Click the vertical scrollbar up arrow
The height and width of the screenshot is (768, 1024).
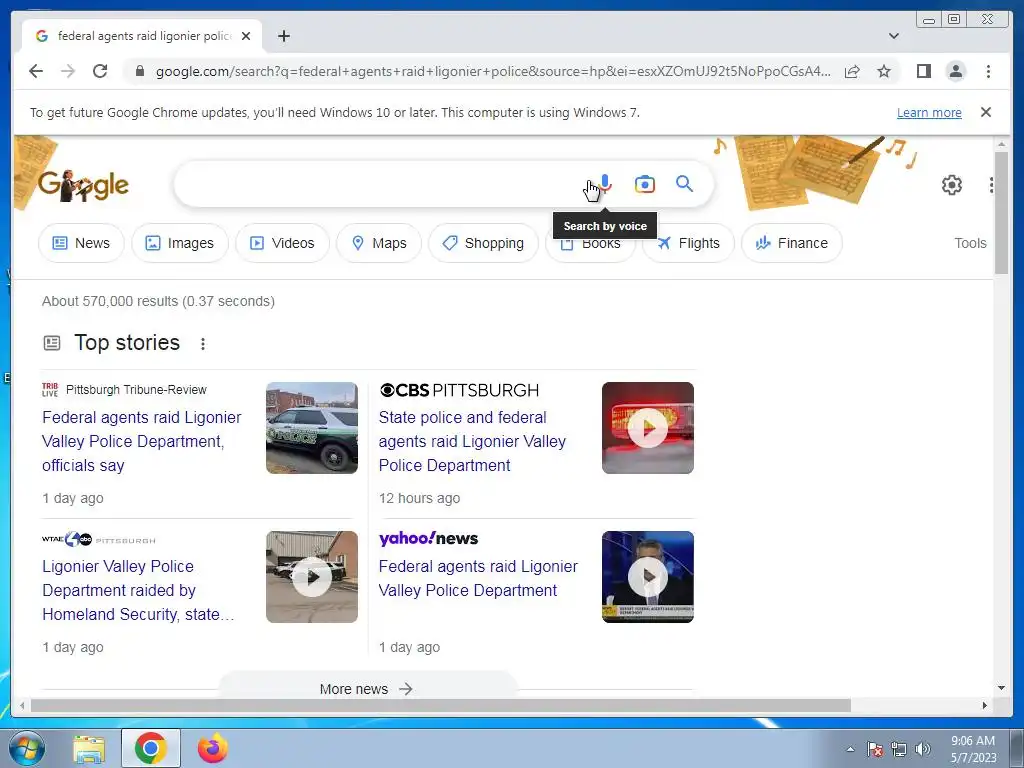pyautogui.click(x=1002, y=144)
